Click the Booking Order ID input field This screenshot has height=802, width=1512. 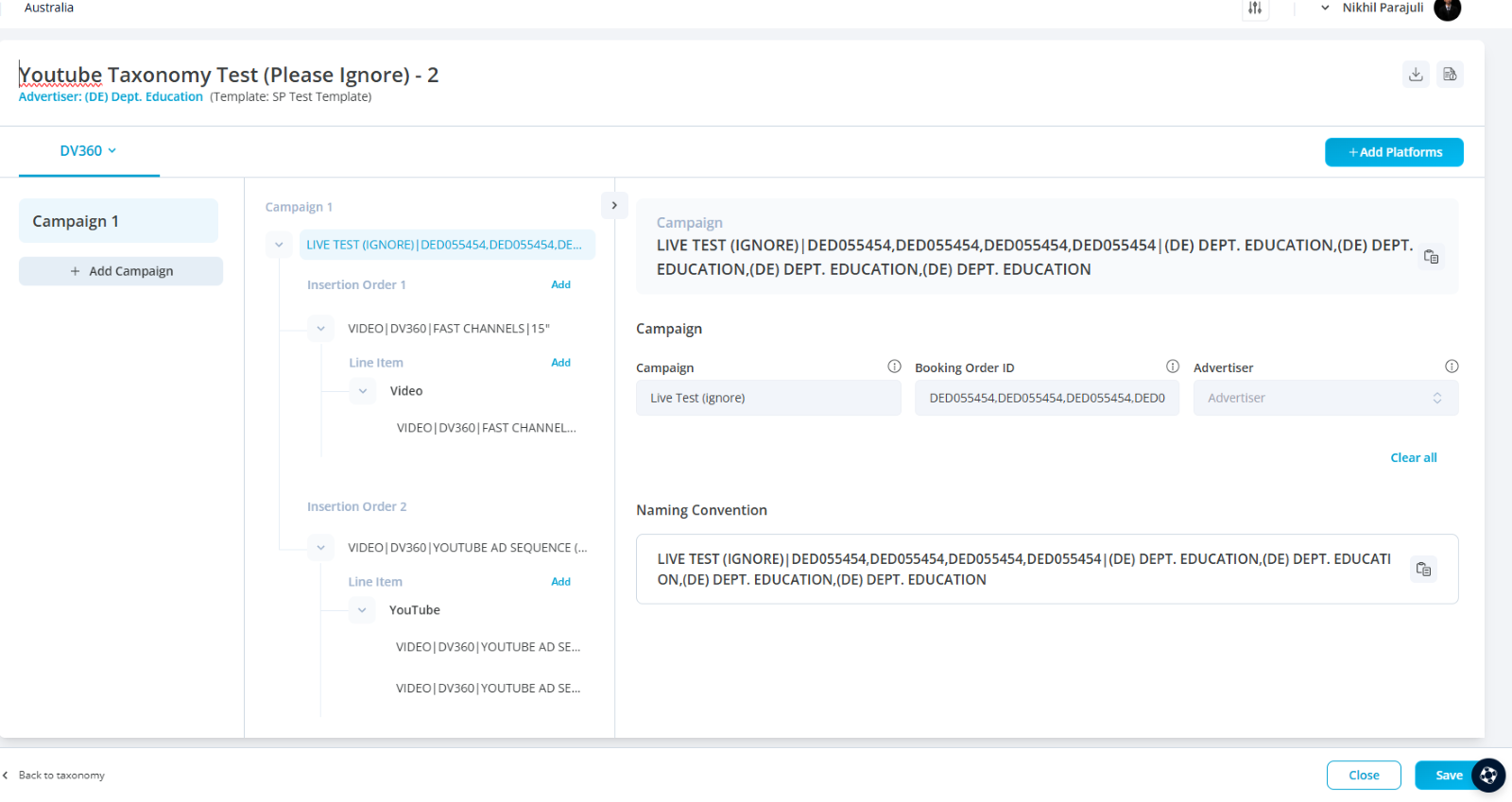tap(1047, 398)
